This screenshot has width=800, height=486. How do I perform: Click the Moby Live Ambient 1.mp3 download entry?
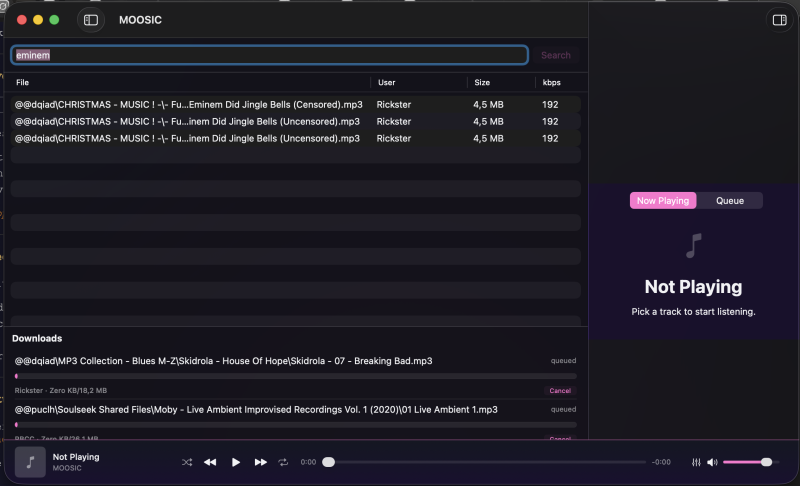[x=256, y=410]
